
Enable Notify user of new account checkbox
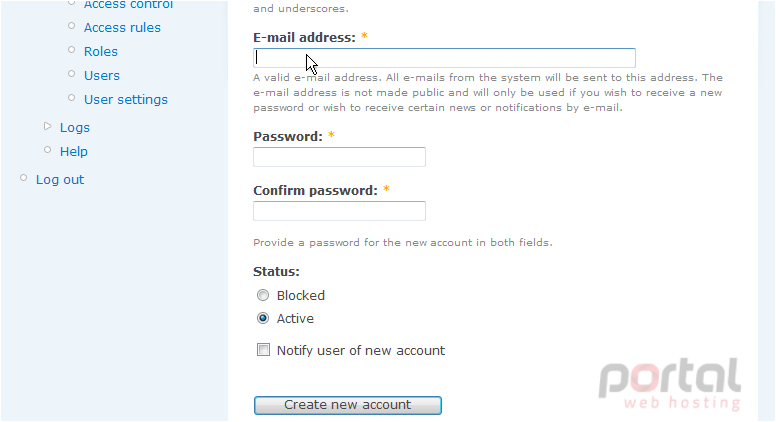pyautogui.click(x=263, y=350)
